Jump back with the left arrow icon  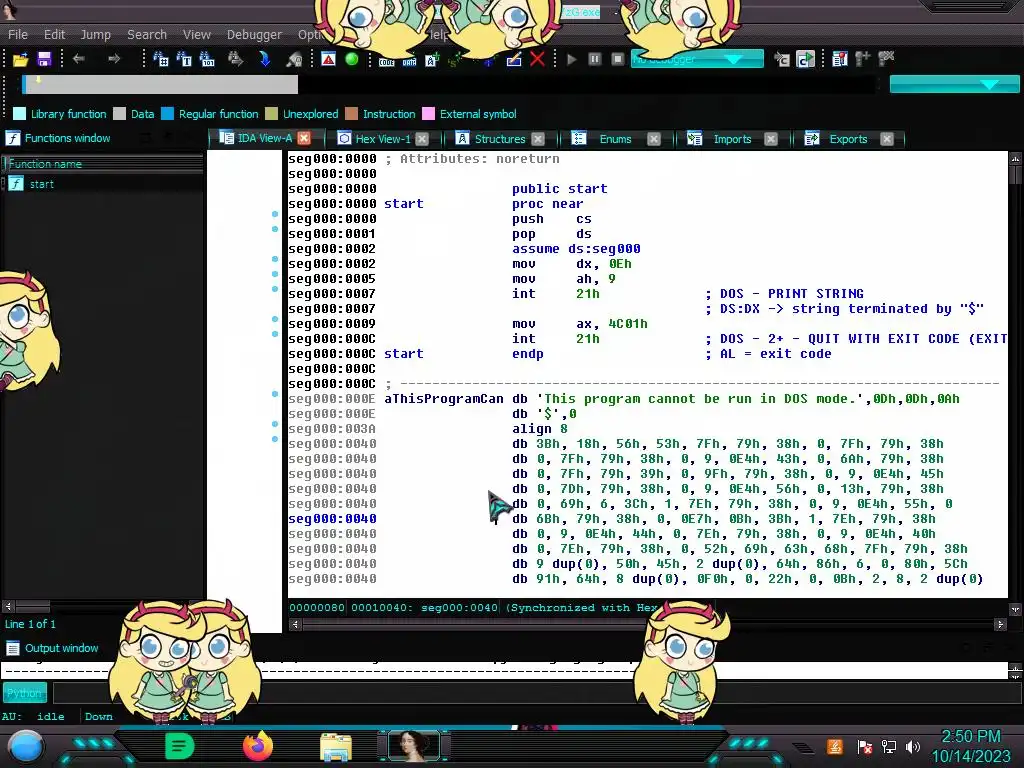point(78,59)
